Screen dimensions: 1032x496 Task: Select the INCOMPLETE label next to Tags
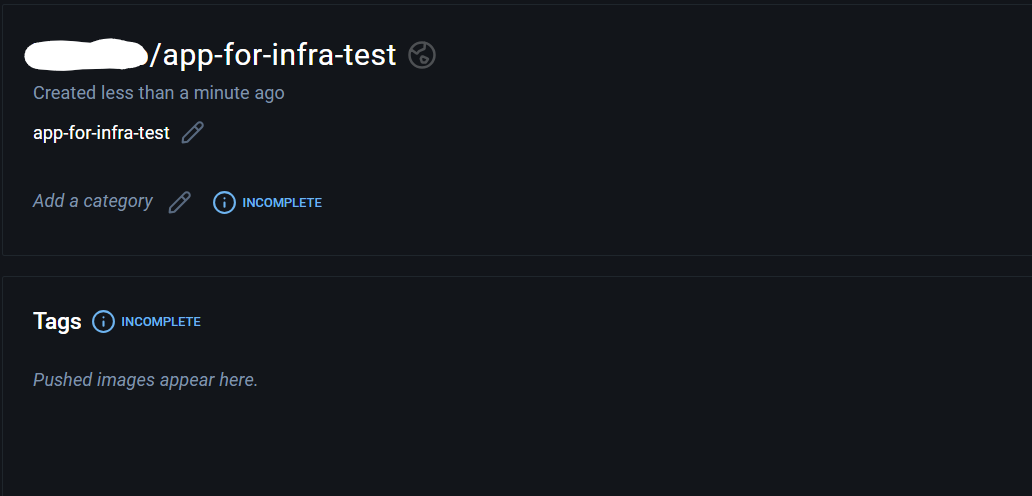pyautogui.click(x=161, y=322)
